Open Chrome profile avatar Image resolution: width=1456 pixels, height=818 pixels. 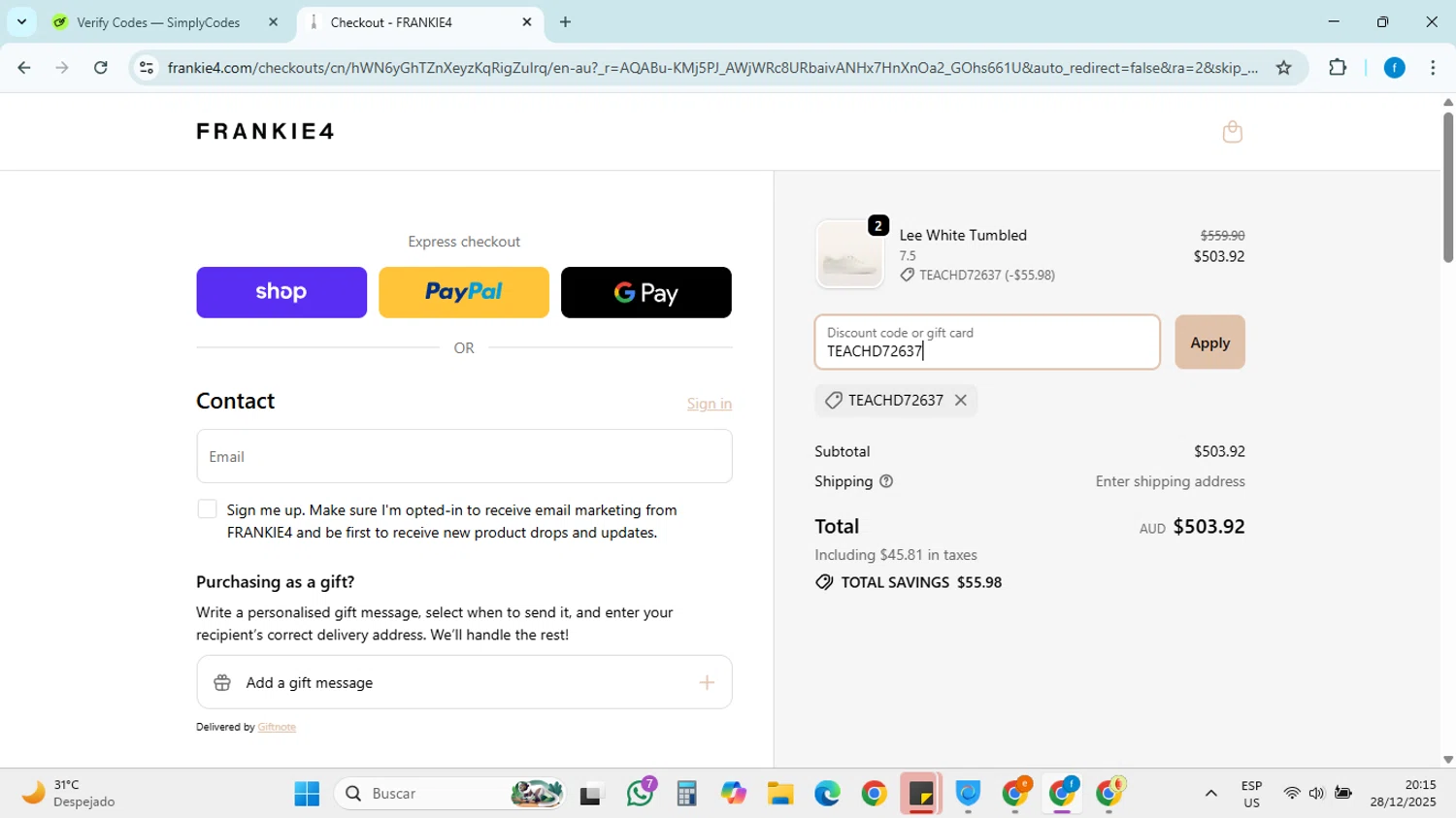tap(1394, 68)
